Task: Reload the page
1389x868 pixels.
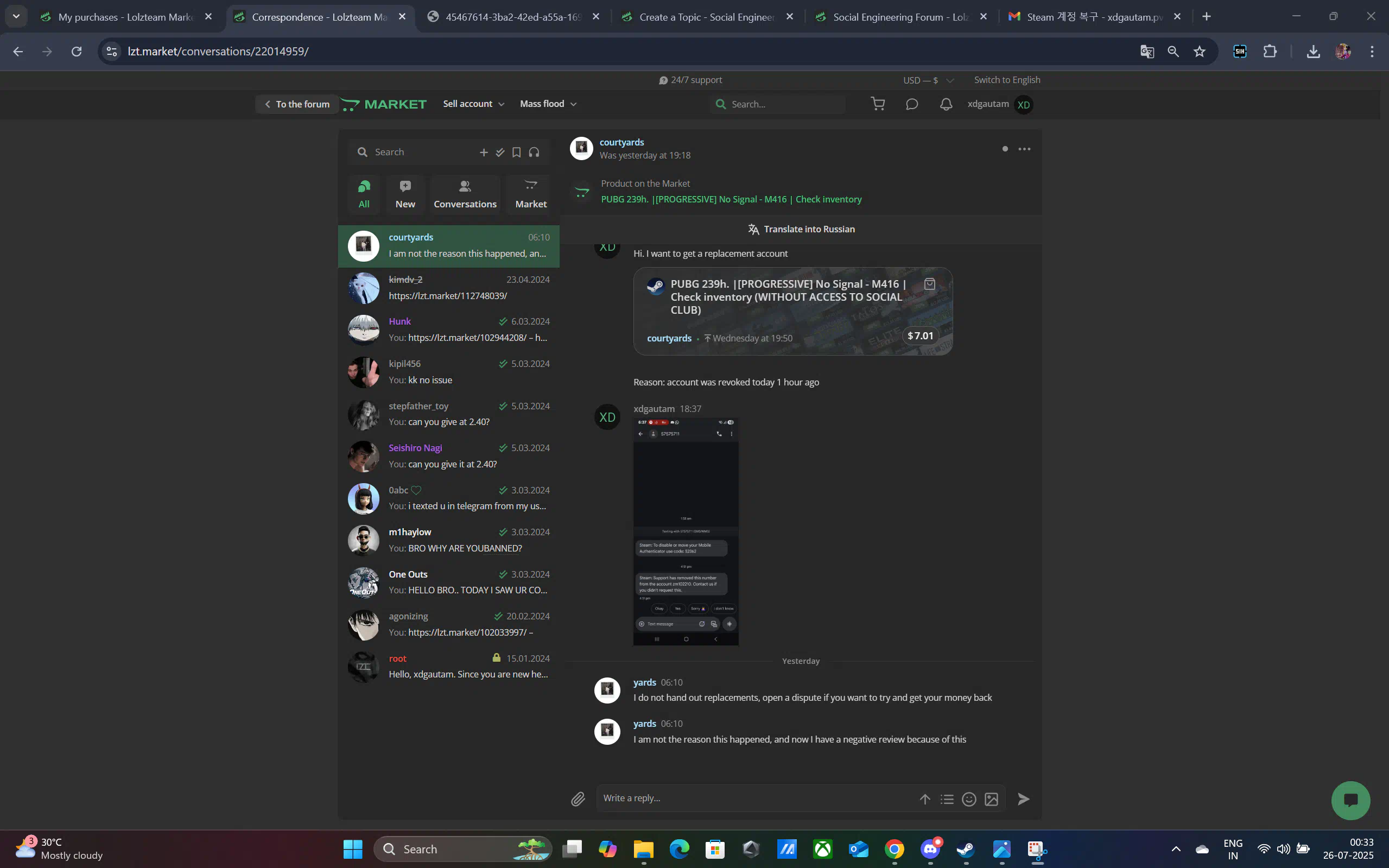Action: 77,52
